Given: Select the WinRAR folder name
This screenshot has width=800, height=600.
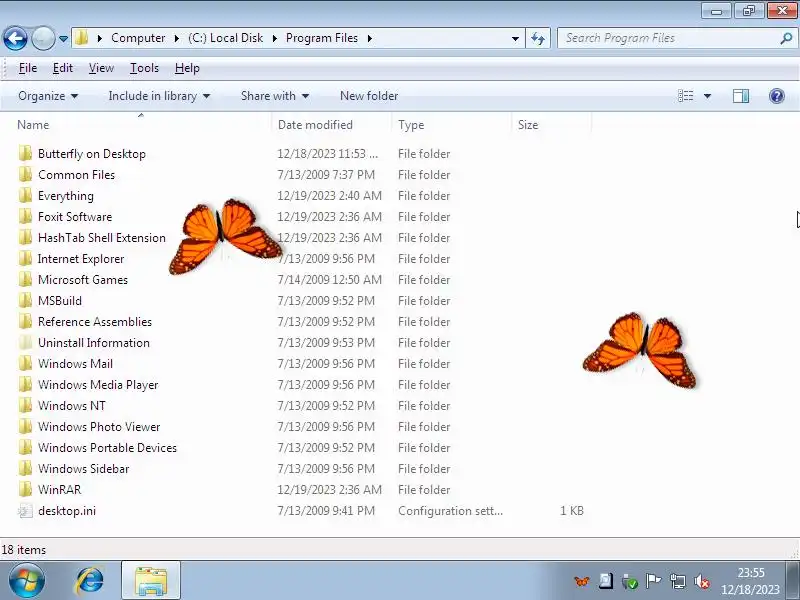Looking at the screenshot, I should (x=59, y=489).
